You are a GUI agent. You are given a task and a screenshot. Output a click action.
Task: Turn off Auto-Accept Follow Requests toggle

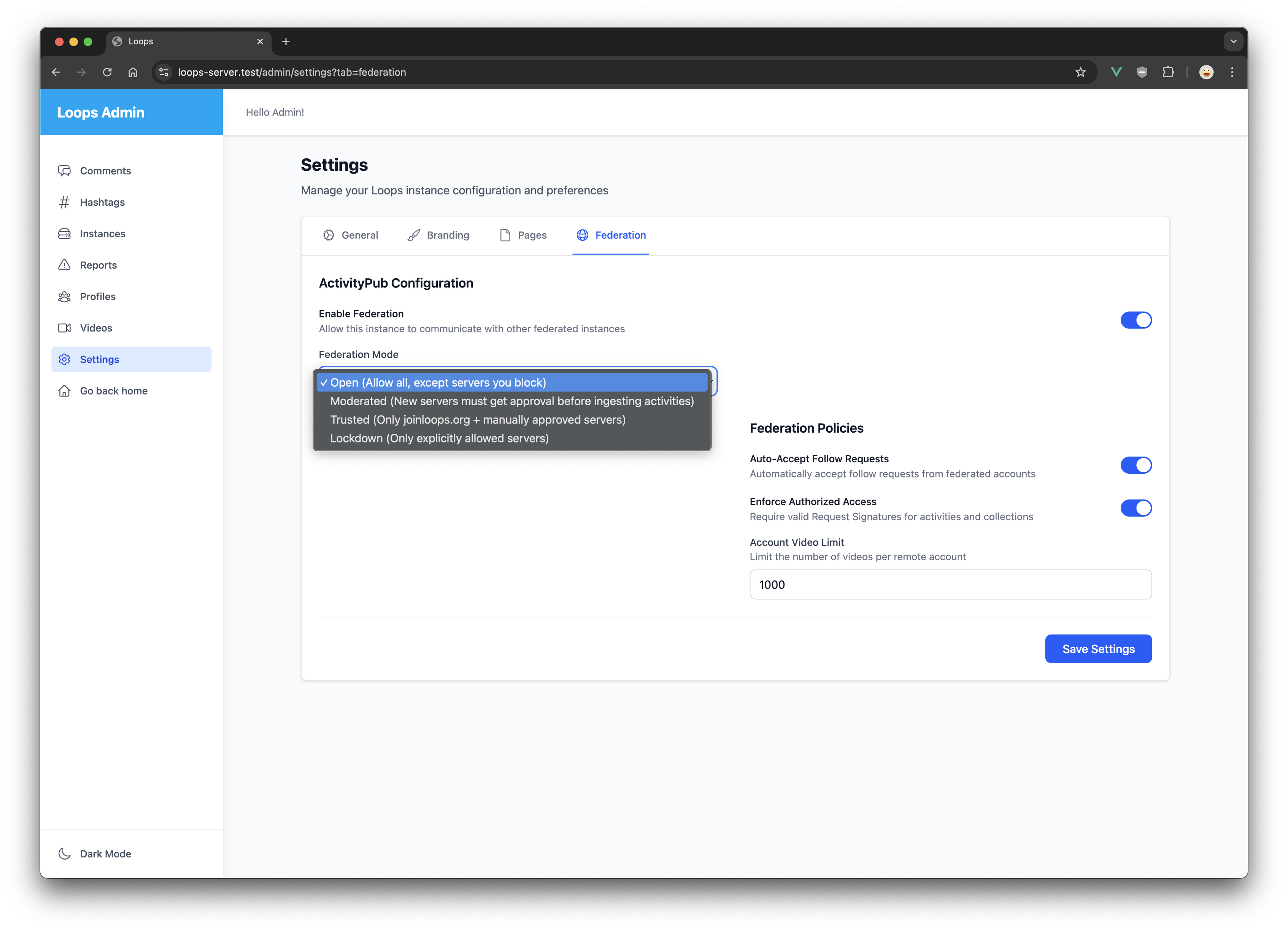1136,465
